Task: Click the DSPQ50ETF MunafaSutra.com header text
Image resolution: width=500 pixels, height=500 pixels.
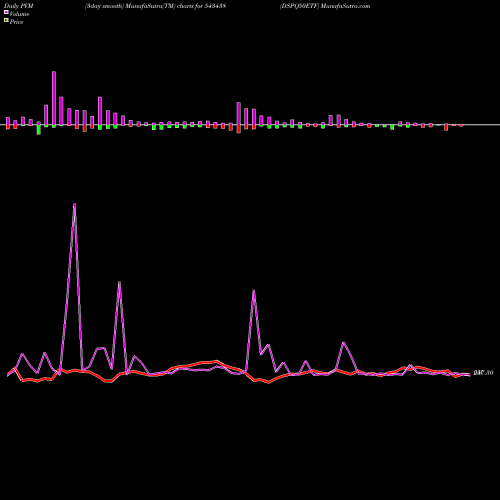Action: tap(325, 6)
